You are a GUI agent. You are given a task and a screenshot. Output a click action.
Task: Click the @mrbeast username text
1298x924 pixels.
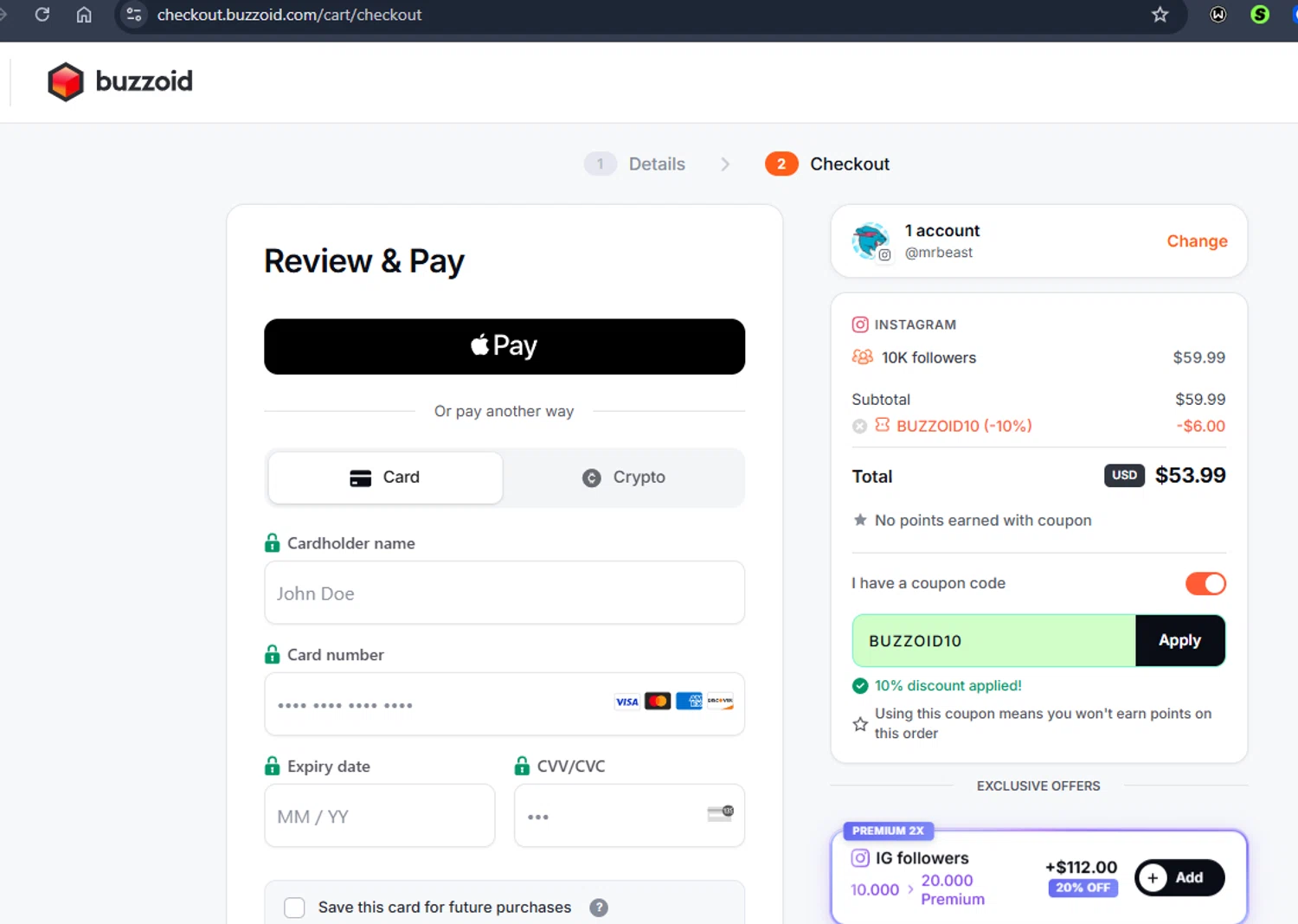pyautogui.click(x=939, y=253)
